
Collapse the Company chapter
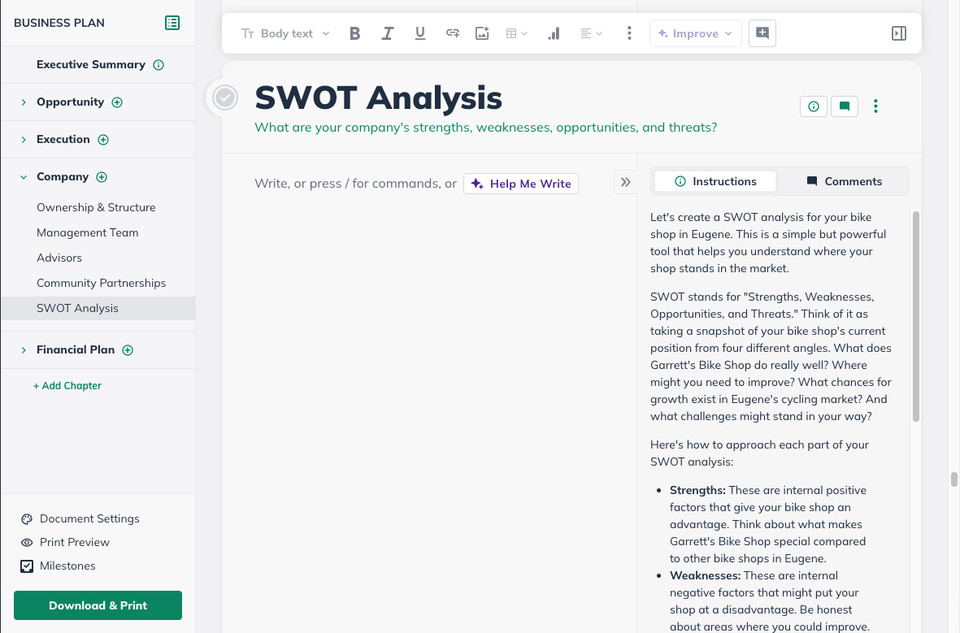click(23, 177)
